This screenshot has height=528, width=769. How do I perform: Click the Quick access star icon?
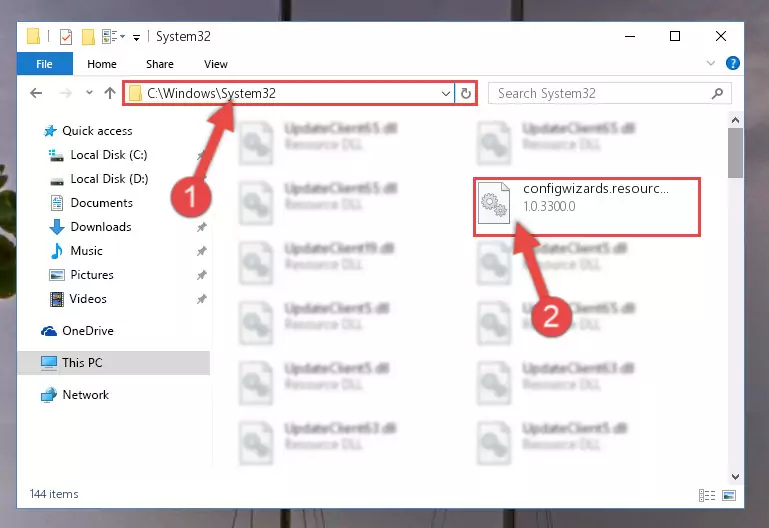tap(50, 131)
